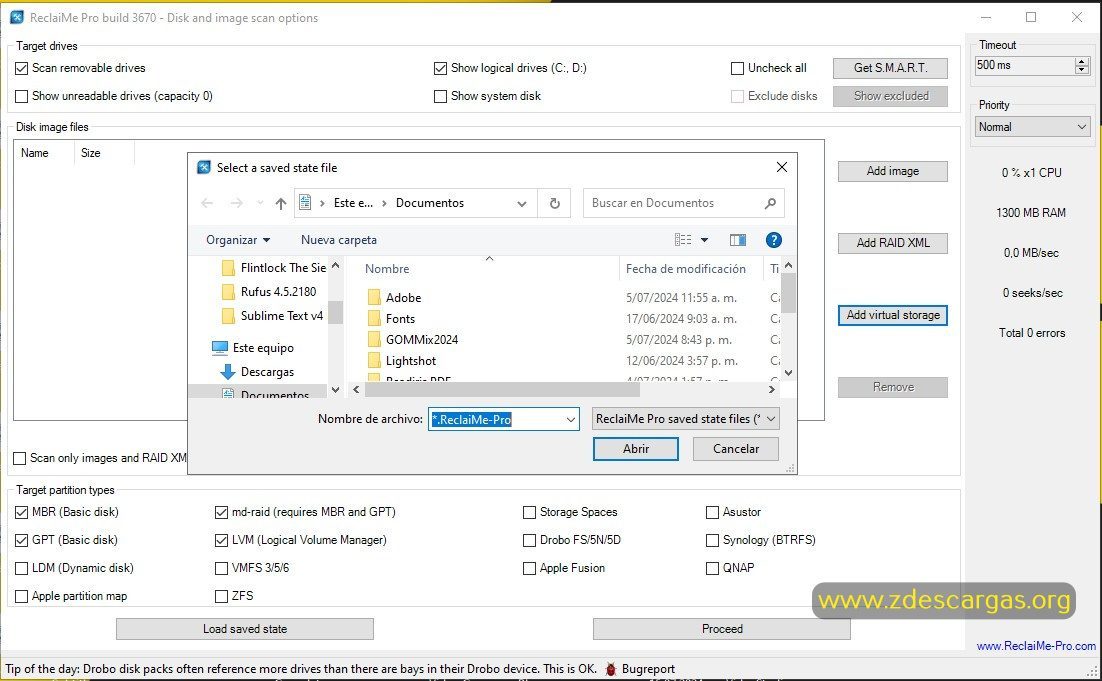Close the Select a saved state file dialog
Image resolution: width=1102 pixels, height=681 pixels.
(x=782, y=167)
